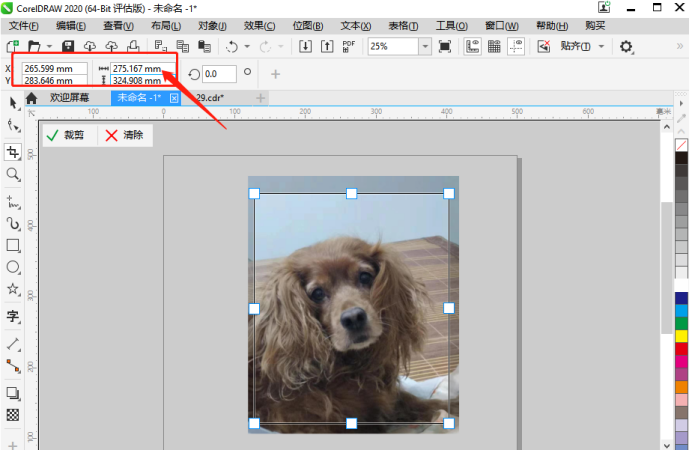Select the Text tool (字)
This screenshot has width=692, height=450.
(x=13, y=317)
